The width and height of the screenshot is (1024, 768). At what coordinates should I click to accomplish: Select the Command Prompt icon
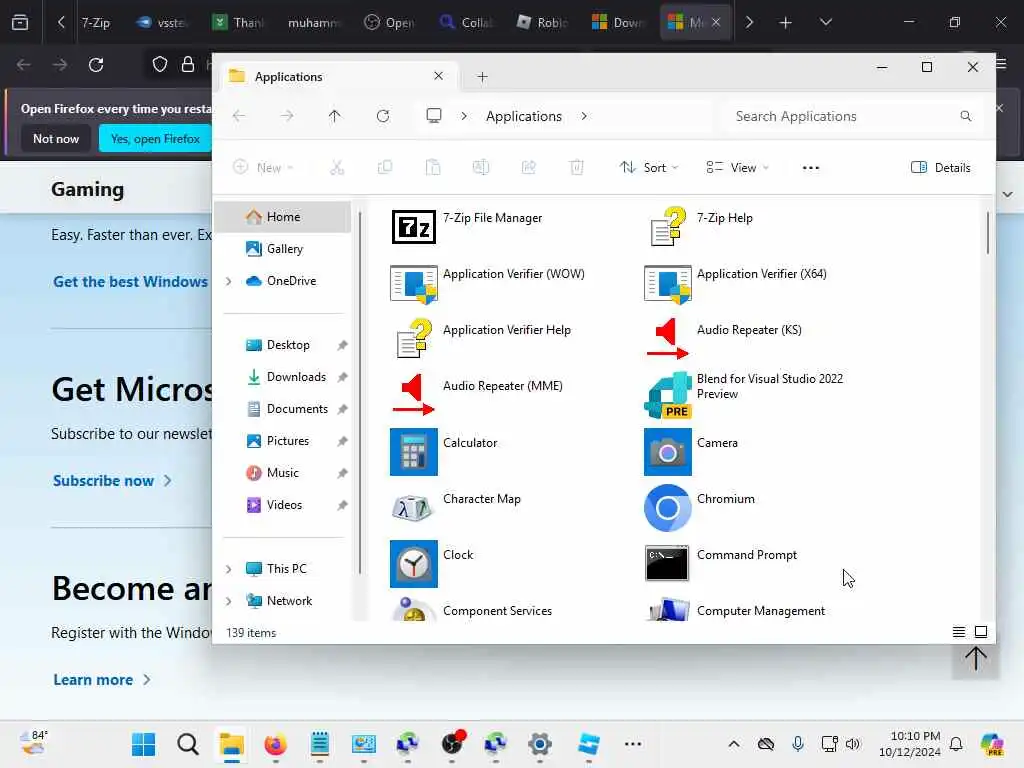pyautogui.click(x=667, y=564)
